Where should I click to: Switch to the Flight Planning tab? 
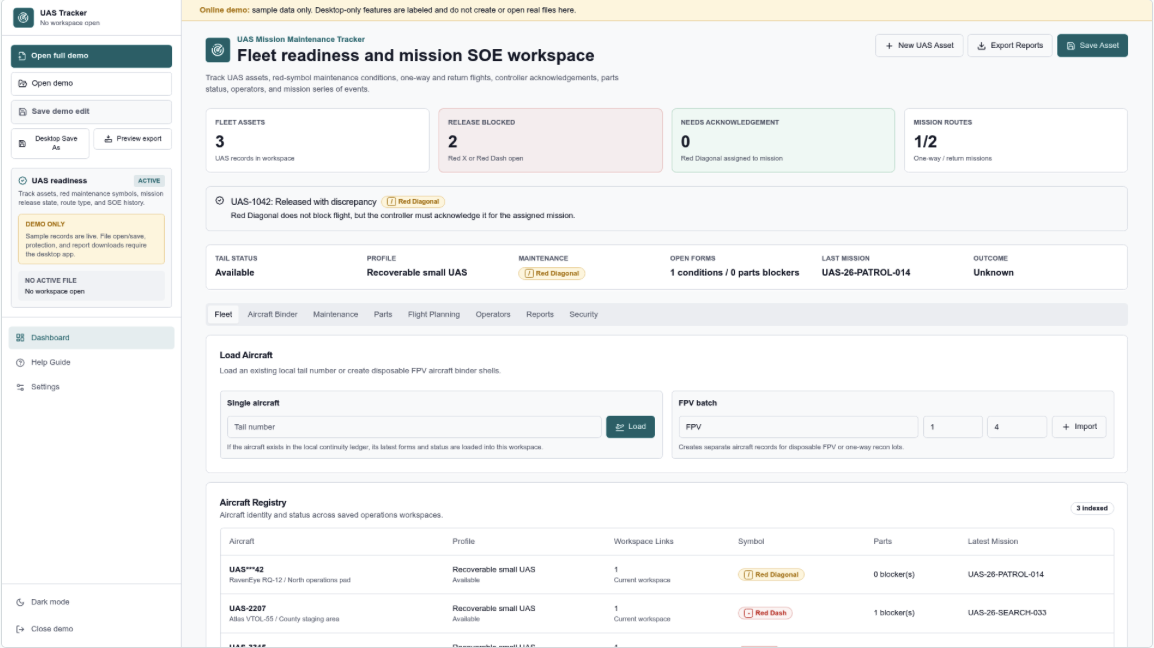pos(433,314)
